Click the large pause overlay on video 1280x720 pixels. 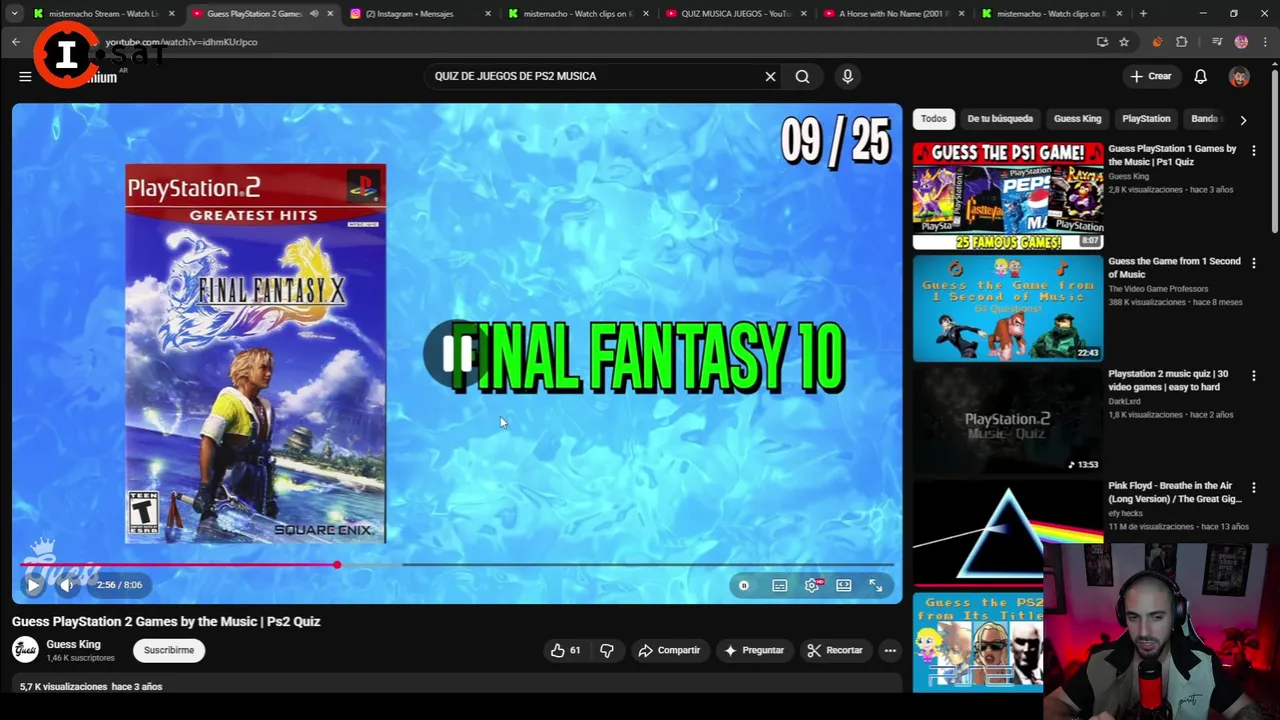tap(457, 353)
